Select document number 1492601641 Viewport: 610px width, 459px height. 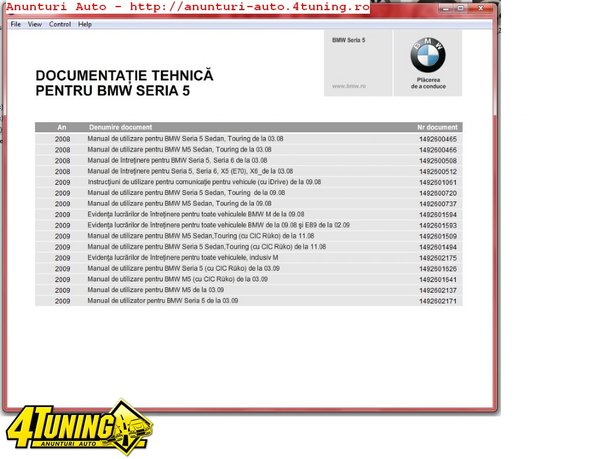pos(438,280)
